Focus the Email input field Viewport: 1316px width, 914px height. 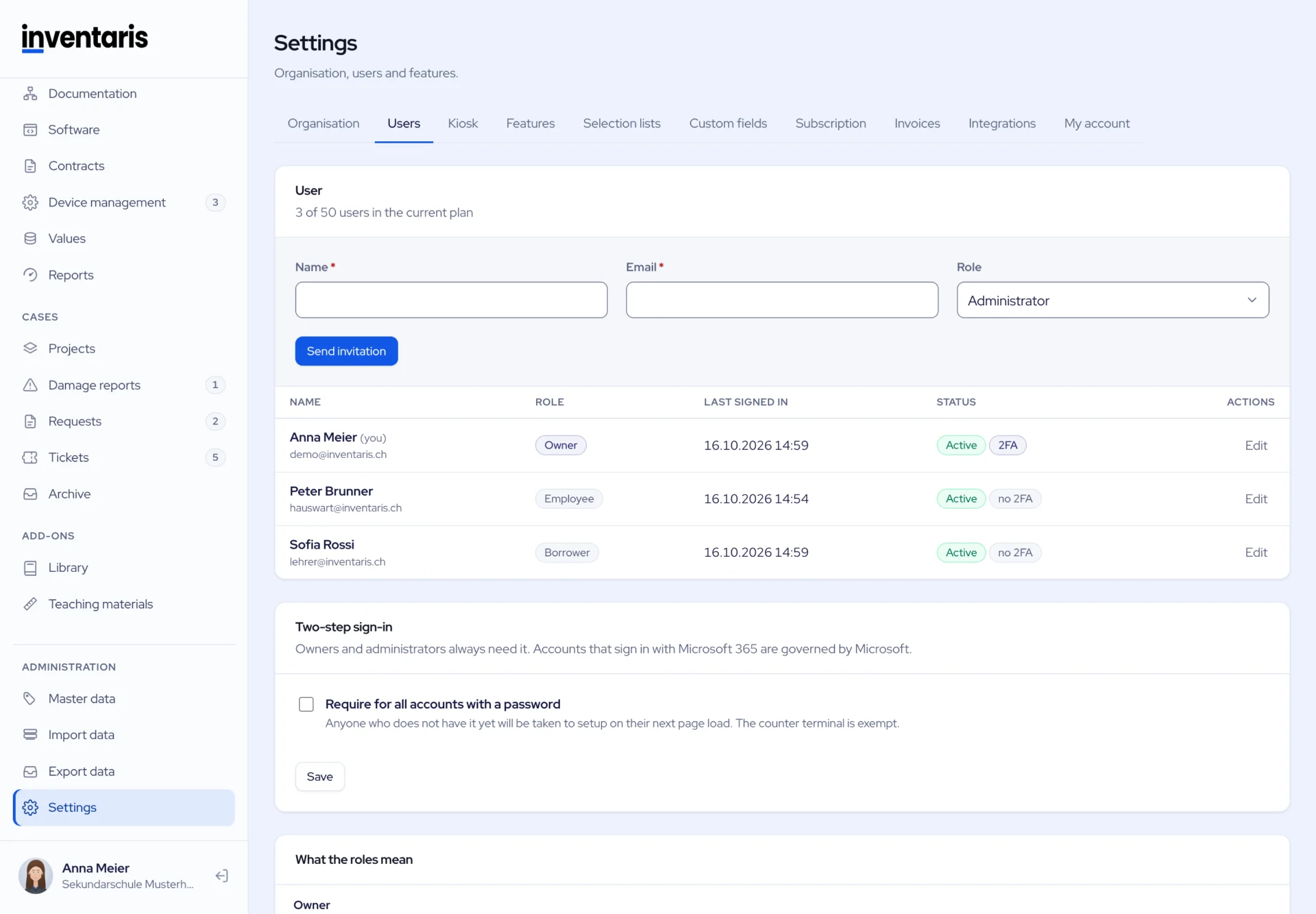point(781,300)
